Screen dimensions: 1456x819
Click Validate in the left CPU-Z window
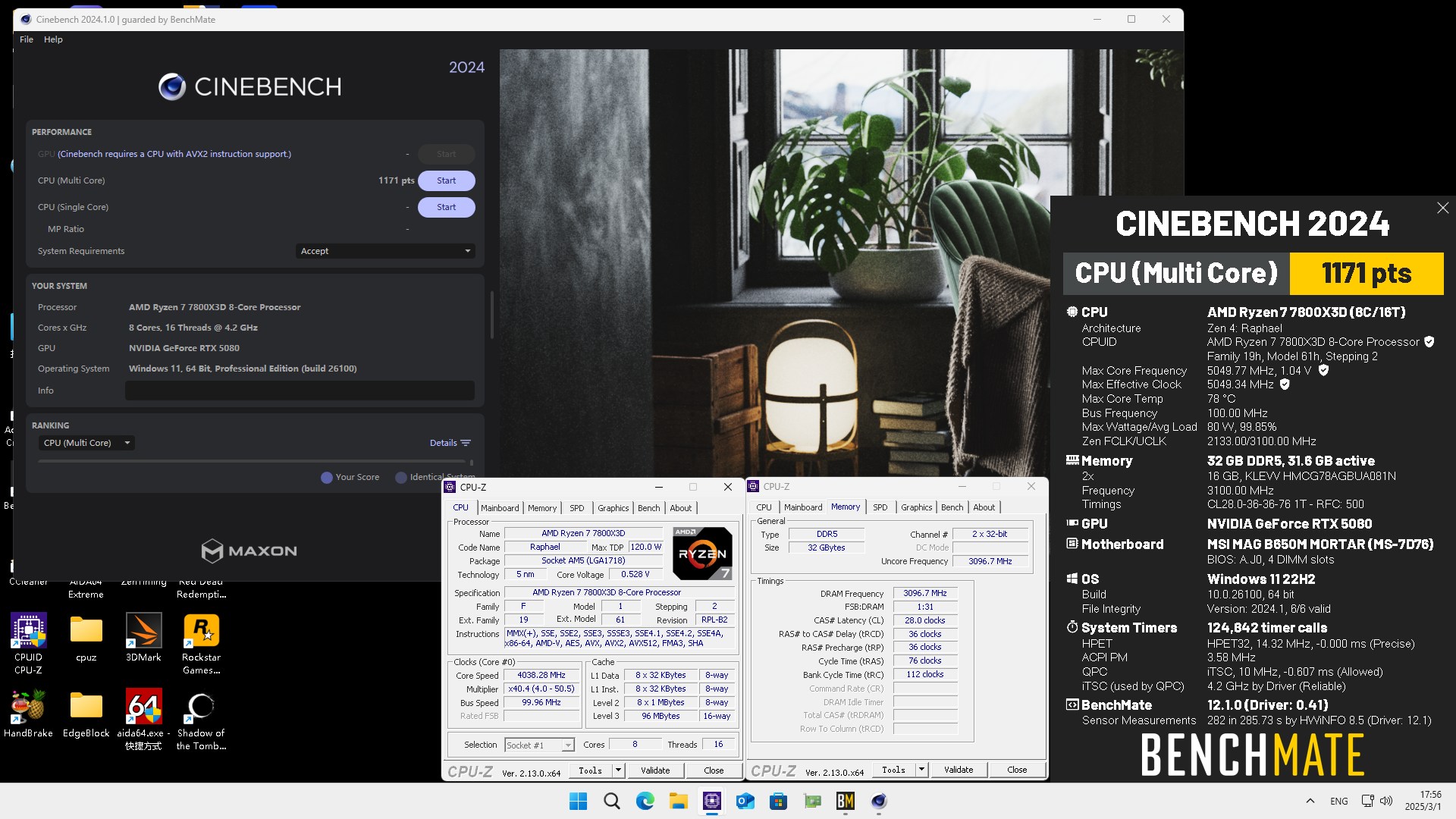pyautogui.click(x=655, y=770)
